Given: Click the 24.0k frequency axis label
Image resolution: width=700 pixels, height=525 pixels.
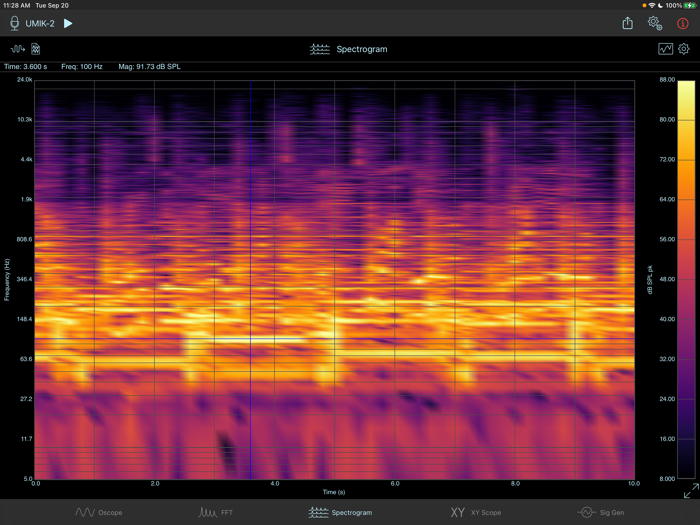Looking at the screenshot, I should pyautogui.click(x=25, y=79).
